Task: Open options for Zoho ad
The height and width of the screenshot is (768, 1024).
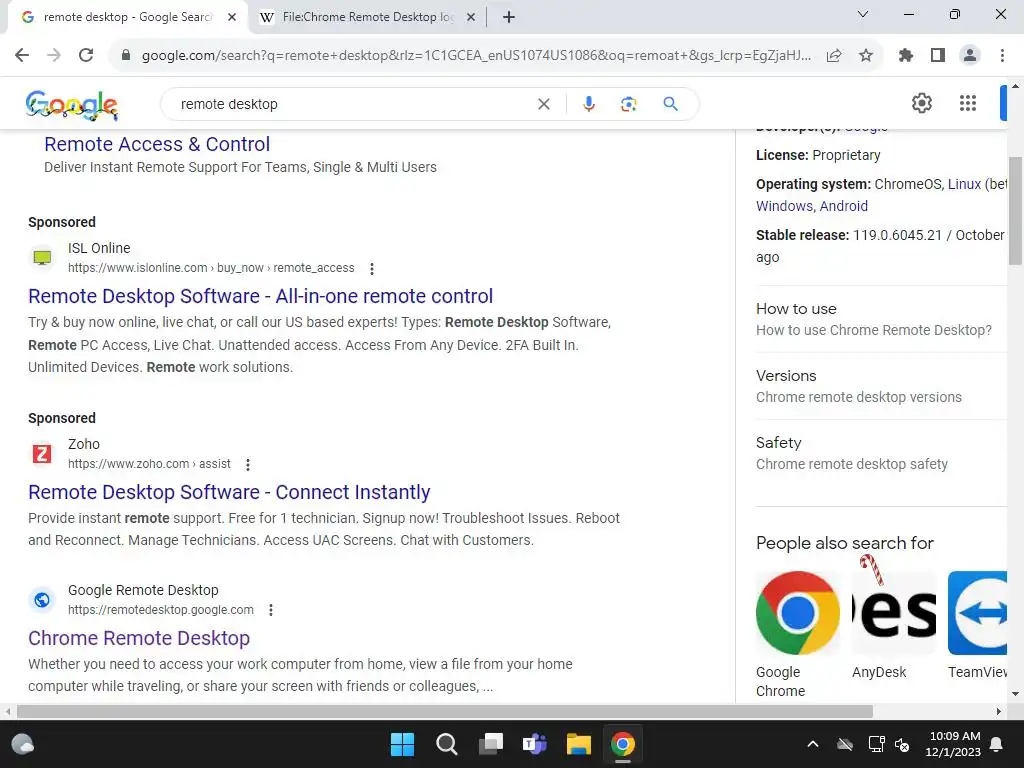Action: coord(248,464)
